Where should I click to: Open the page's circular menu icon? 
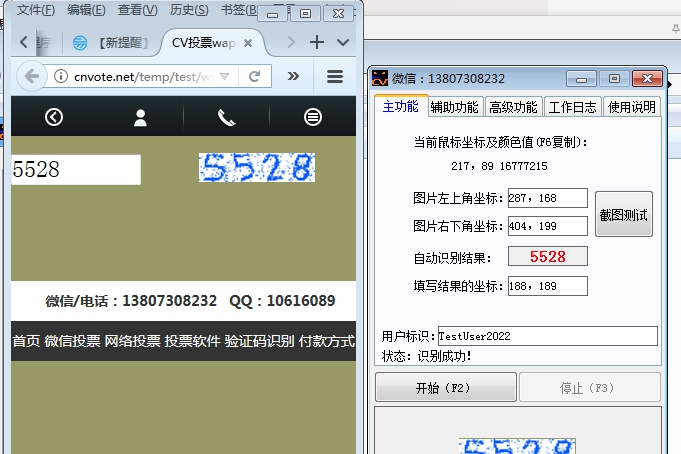[x=313, y=117]
